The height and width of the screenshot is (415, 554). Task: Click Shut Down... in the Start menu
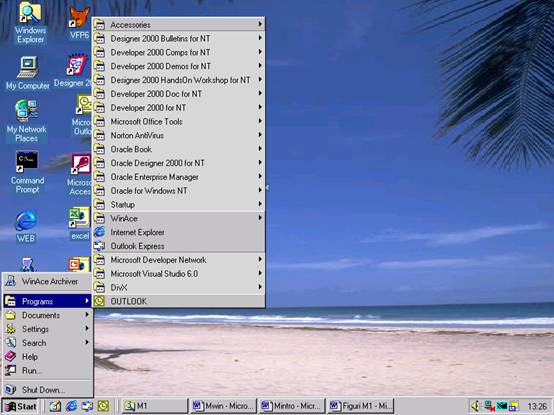[48, 390]
